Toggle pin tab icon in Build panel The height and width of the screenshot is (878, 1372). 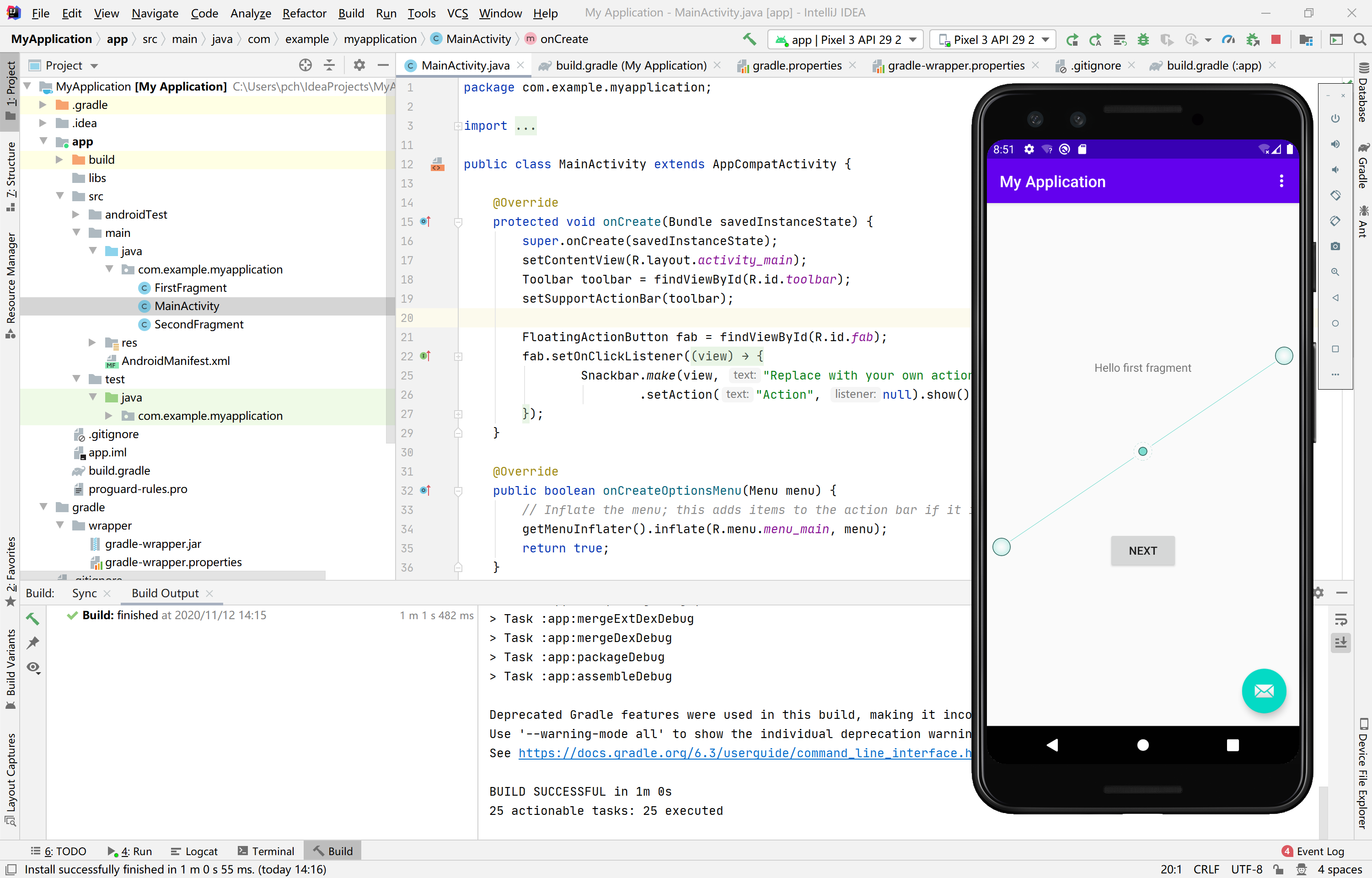[34, 643]
